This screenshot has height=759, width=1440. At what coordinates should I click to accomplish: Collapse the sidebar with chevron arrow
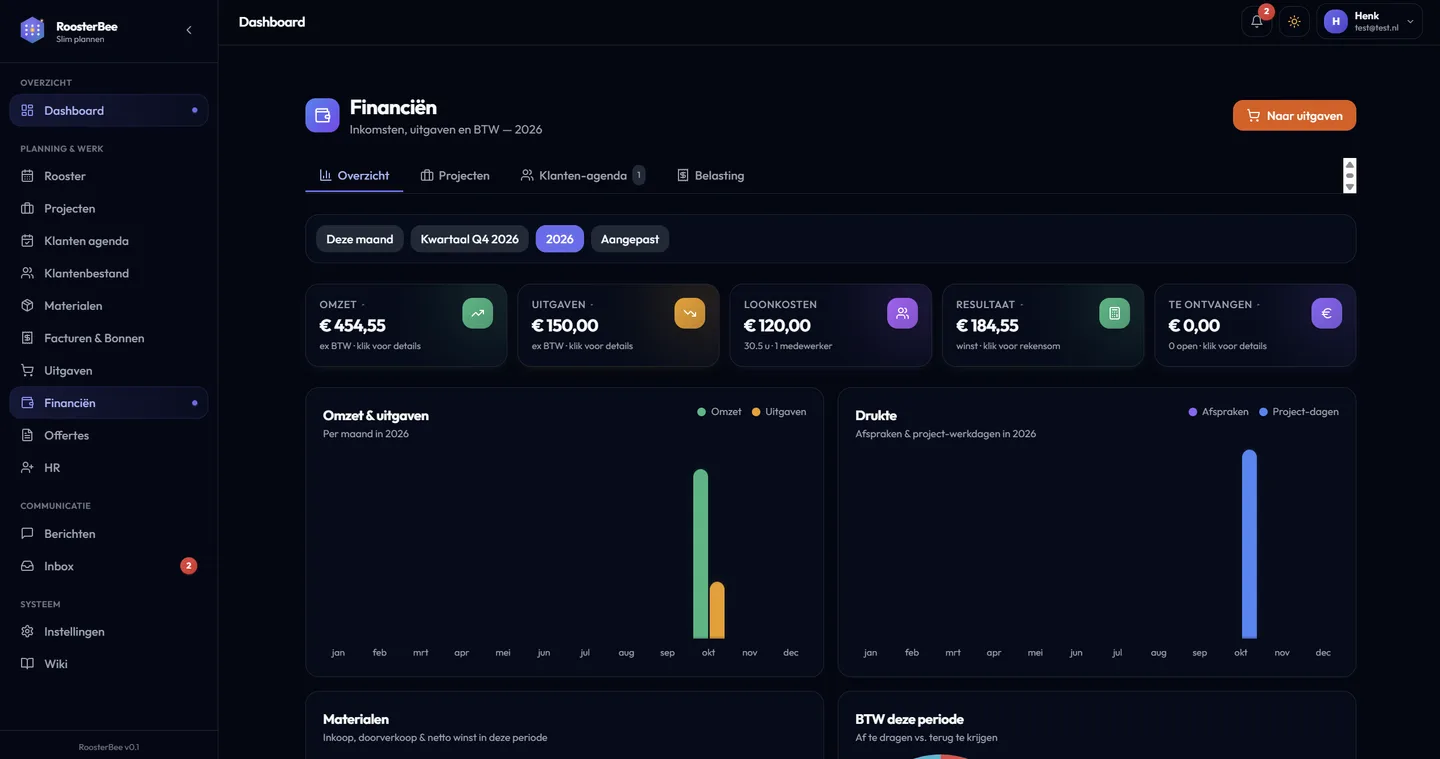189,30
